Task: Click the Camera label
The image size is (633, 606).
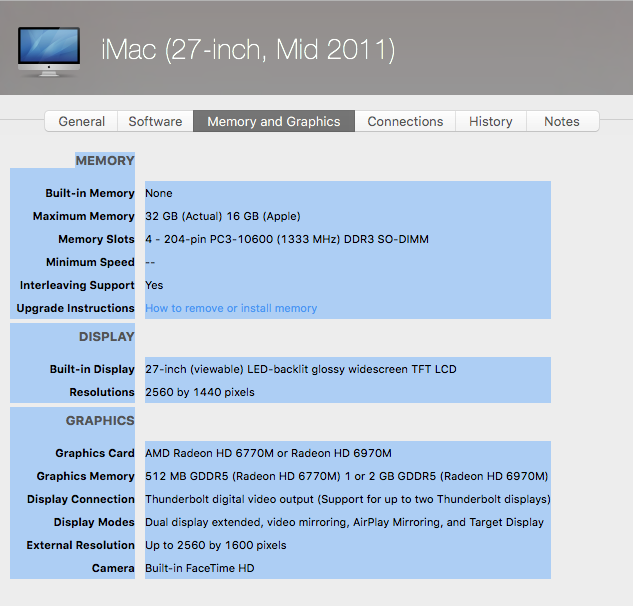Action: click(113, 568)
